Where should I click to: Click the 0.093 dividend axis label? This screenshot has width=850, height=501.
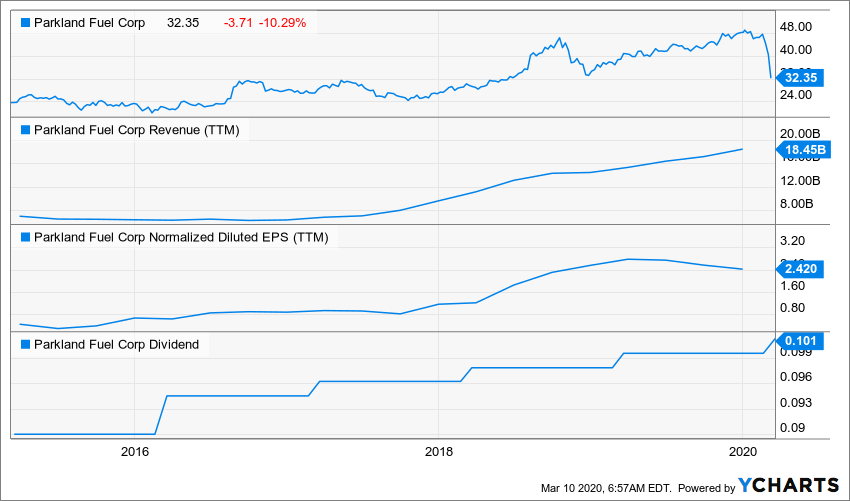(x=796, y=402)
